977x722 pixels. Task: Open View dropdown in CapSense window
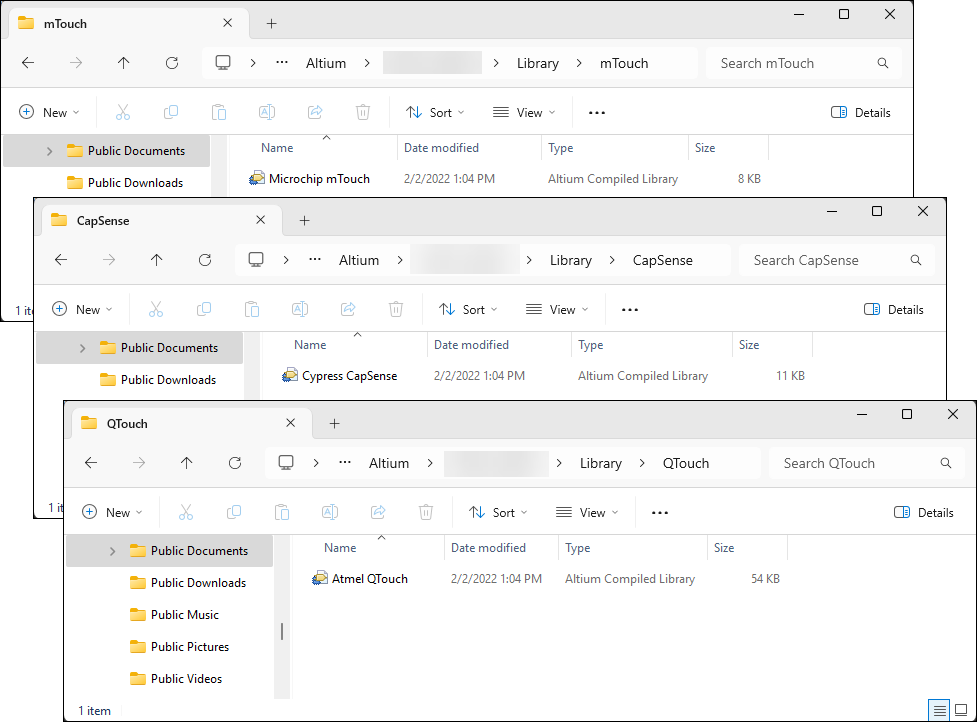tap(556, 310)
